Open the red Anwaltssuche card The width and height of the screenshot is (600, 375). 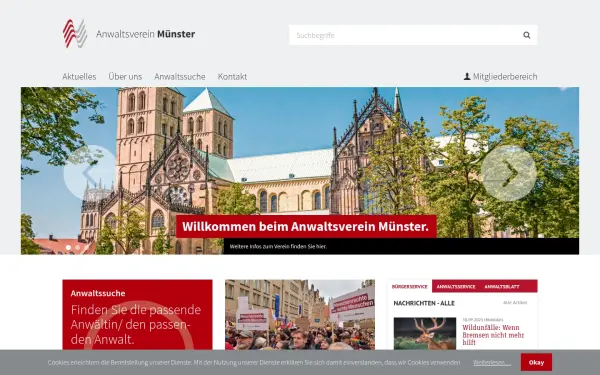(x=137, y=315)
